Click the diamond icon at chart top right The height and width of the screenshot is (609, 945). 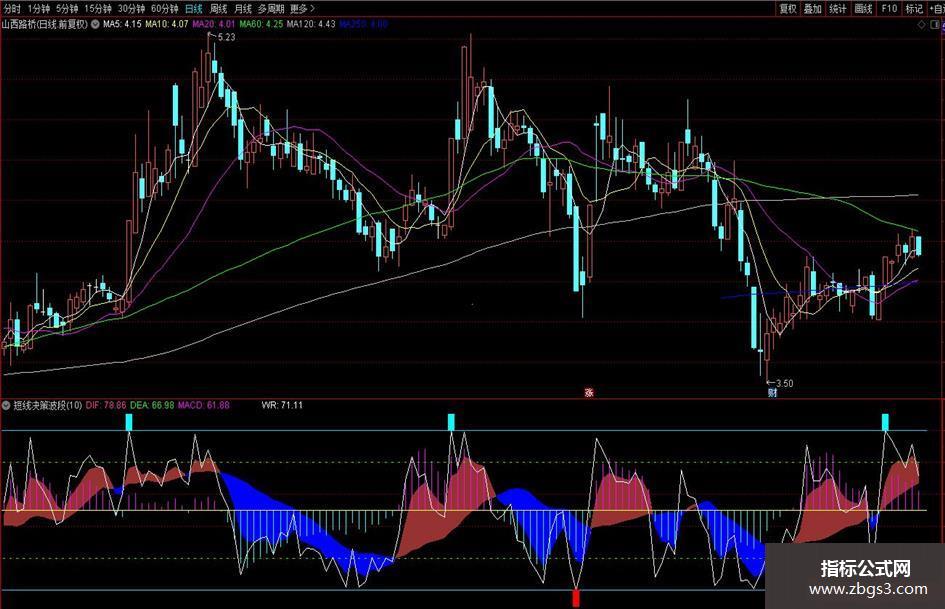921,25
